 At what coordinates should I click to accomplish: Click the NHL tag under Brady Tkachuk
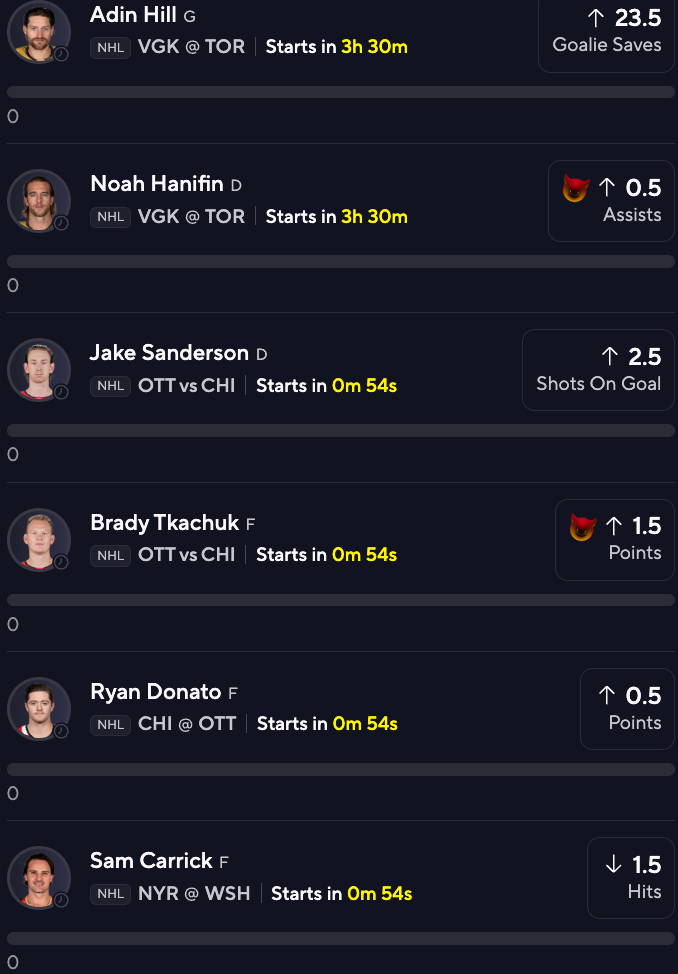click(111, 555)
